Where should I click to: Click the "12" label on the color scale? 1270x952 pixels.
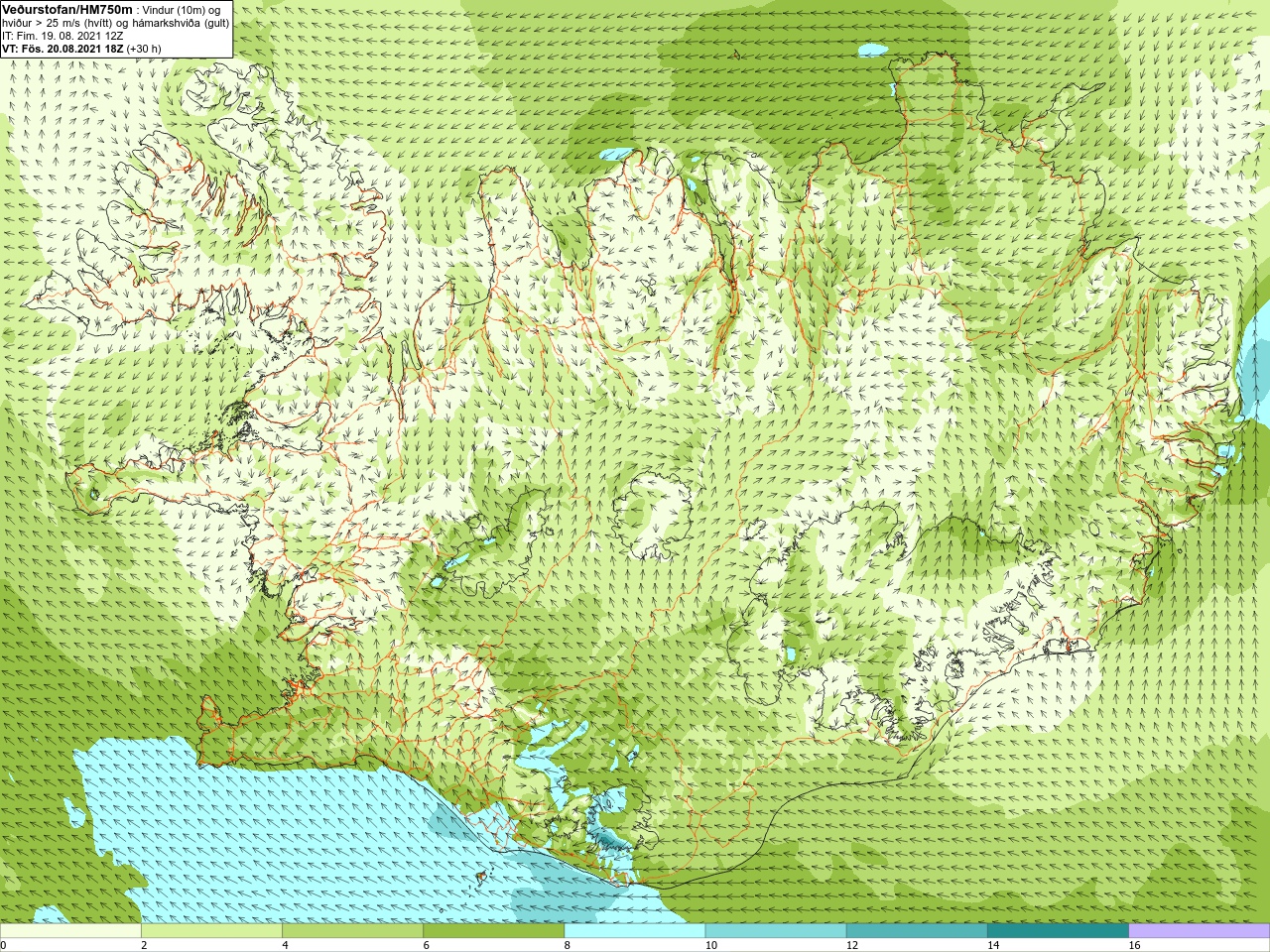(852, 945)
